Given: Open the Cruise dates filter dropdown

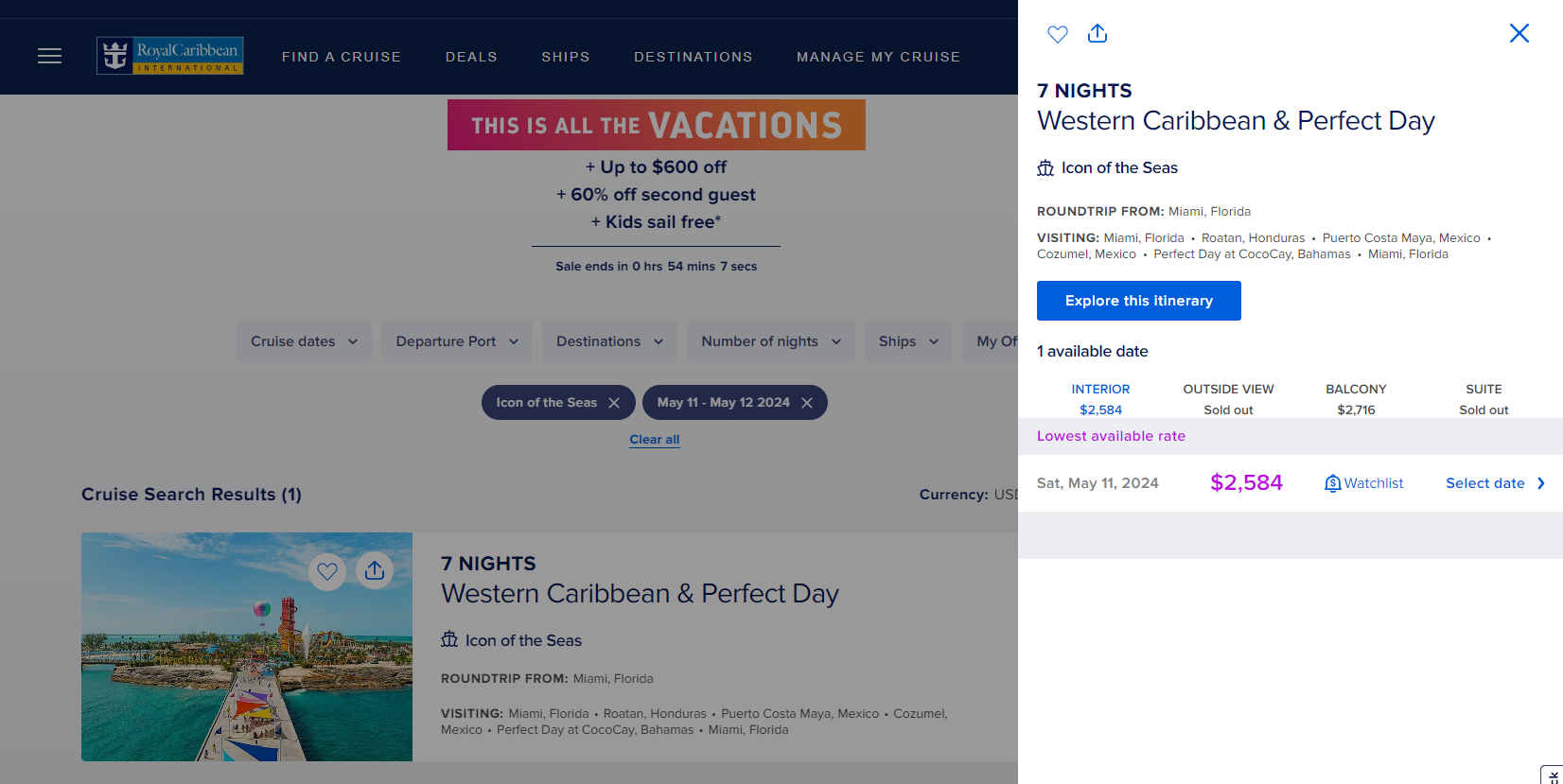Looking at the screenshot, I should 303,341.
